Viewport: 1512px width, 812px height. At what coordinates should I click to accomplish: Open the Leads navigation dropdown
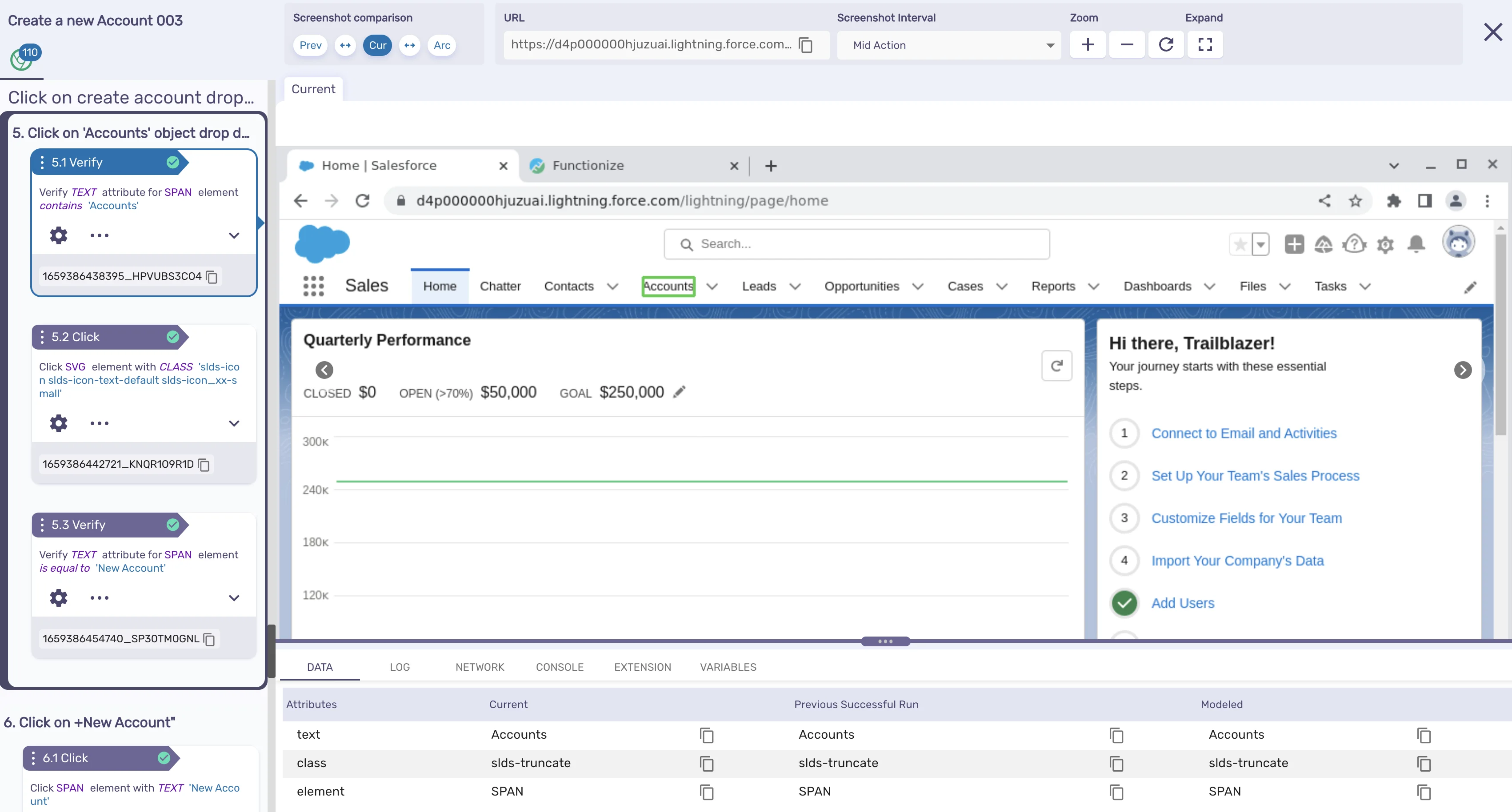coord(795,287)
